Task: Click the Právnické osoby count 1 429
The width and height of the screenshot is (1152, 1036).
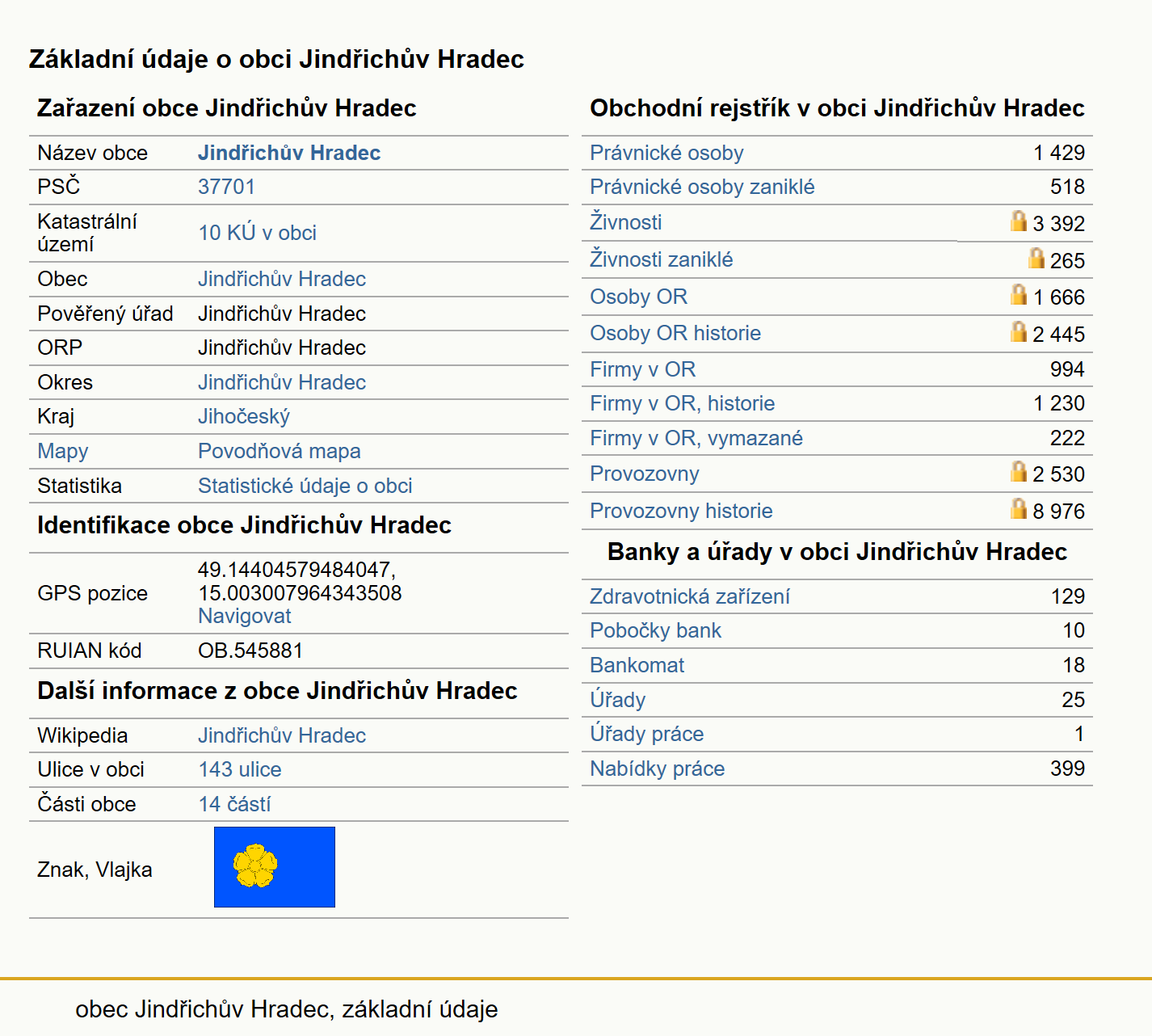Action: 1059,153
